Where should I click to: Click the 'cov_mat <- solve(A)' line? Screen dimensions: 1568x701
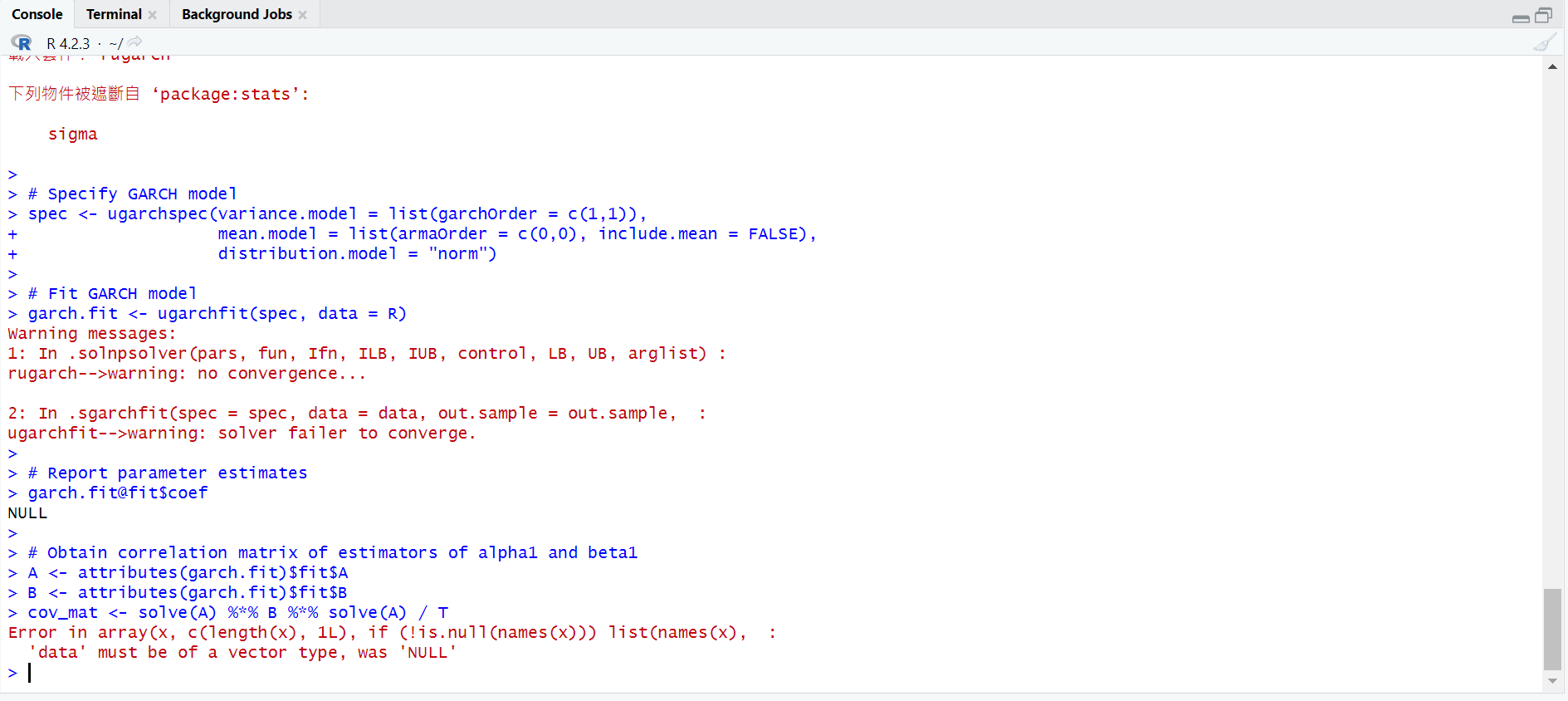tap(238, 612)
